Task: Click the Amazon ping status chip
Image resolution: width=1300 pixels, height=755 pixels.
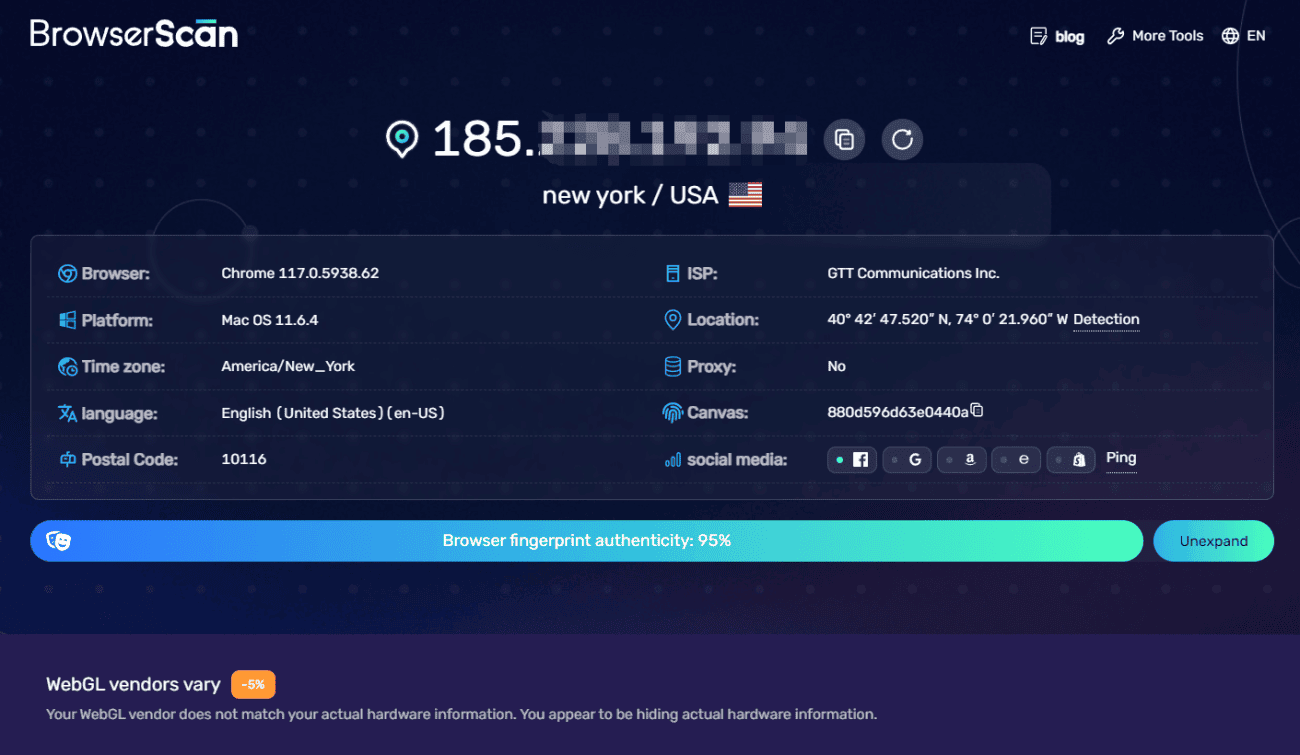Action: (x=961, y=460)
